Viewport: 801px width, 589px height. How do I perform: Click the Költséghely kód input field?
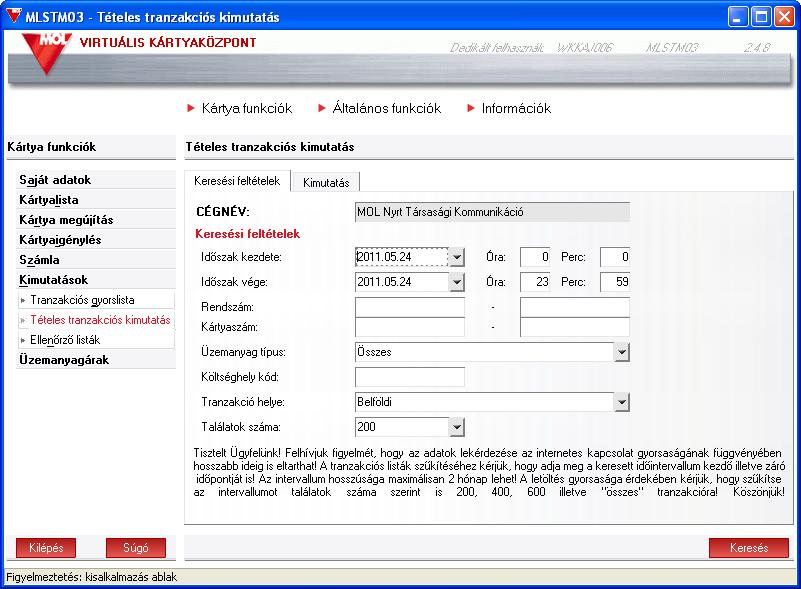tap(410, 377)
